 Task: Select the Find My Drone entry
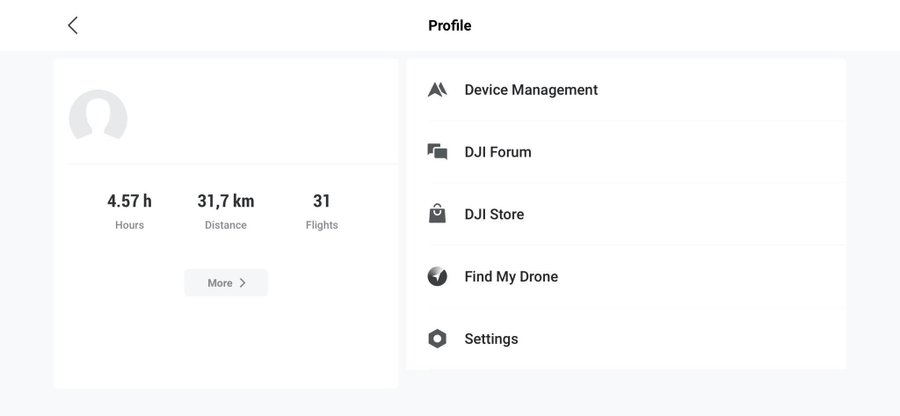(511, 277)
